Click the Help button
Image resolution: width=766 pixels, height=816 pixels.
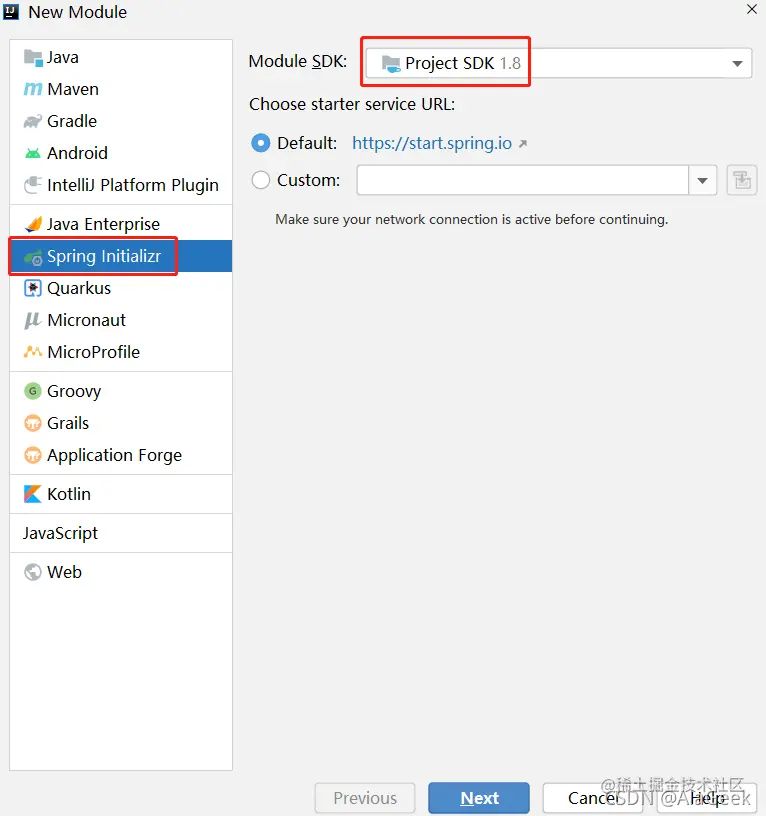pos(707,798)
